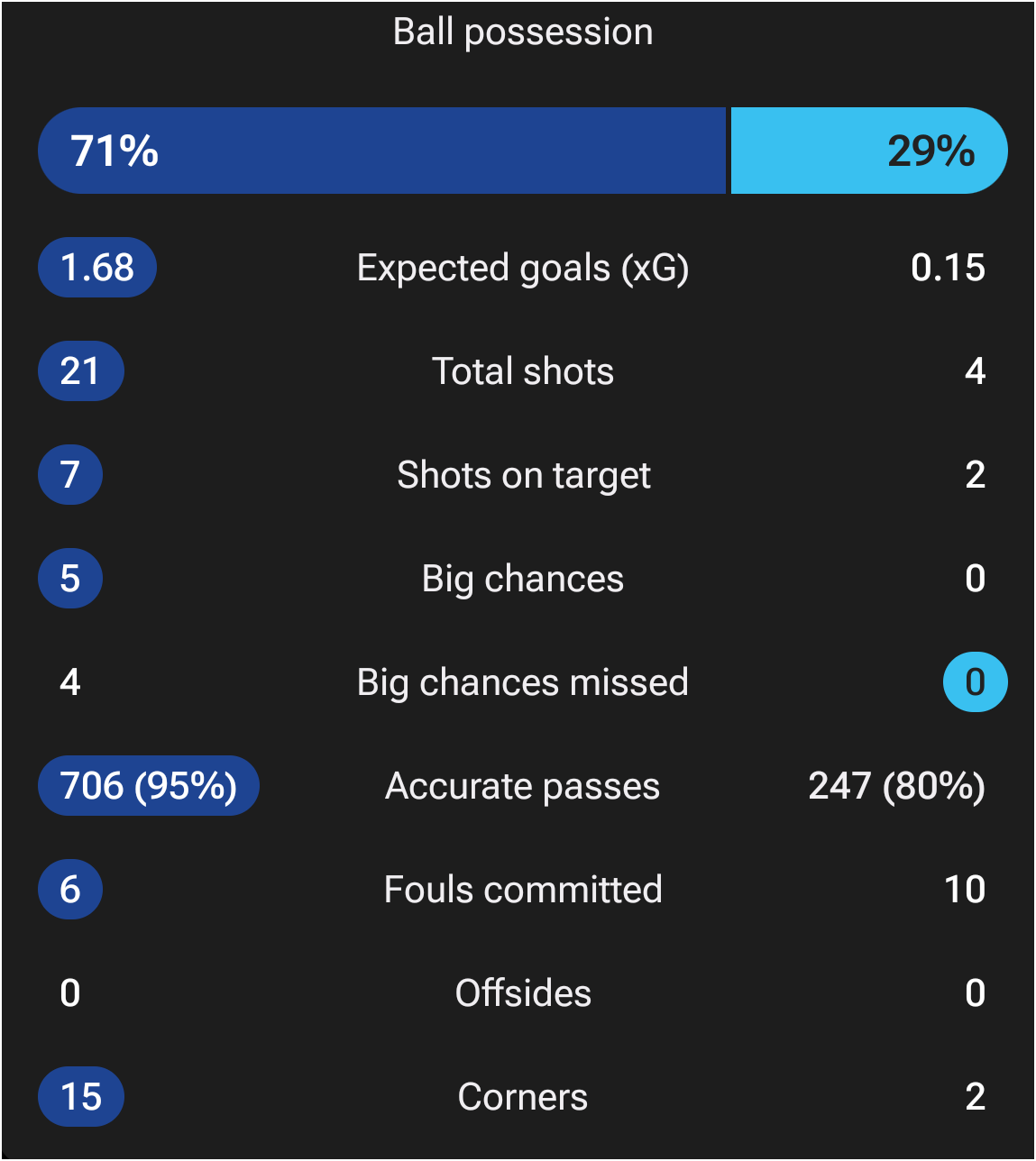Click the 247 (80%) accurate passes value

(896, 786)
